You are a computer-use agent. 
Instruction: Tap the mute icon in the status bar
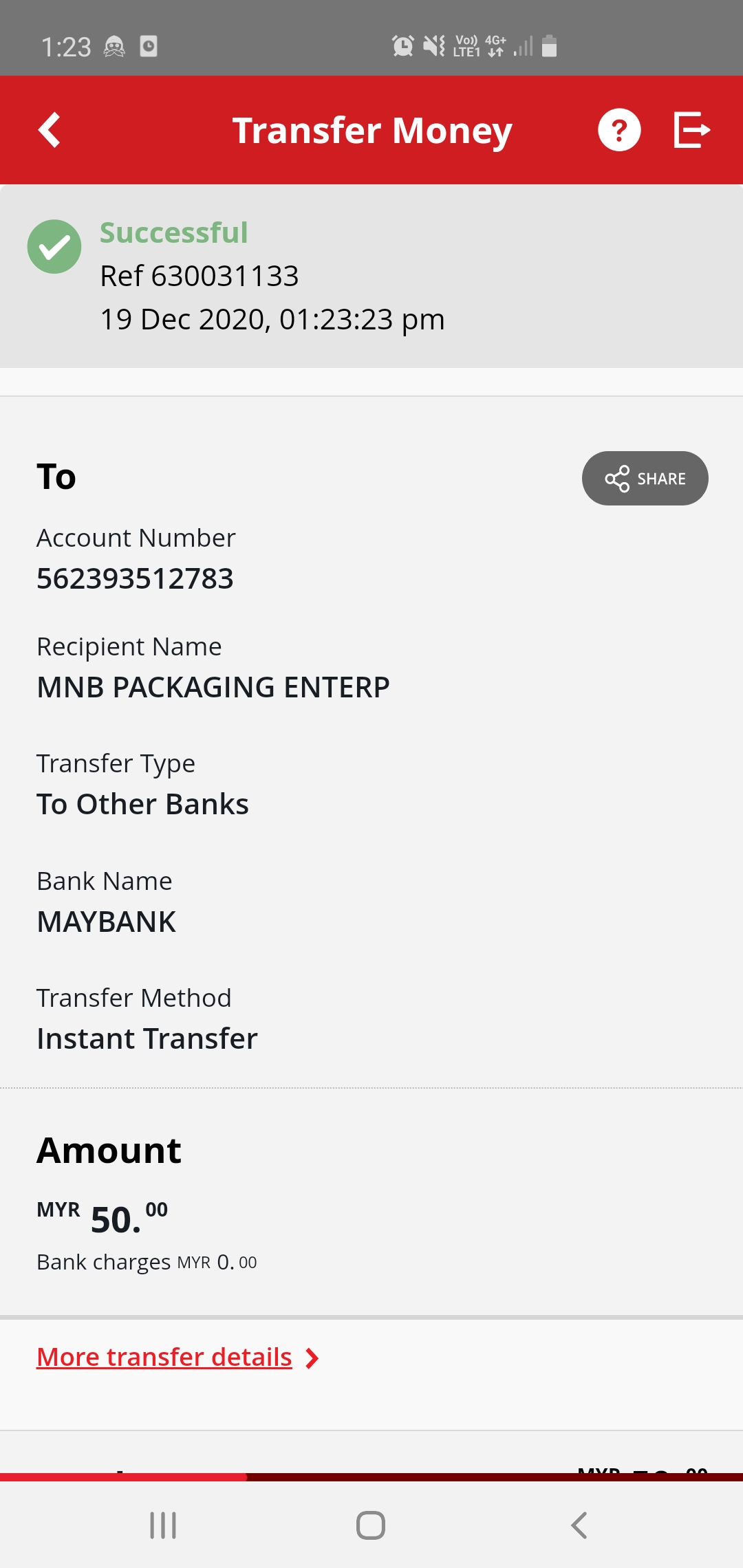[434, 46]
